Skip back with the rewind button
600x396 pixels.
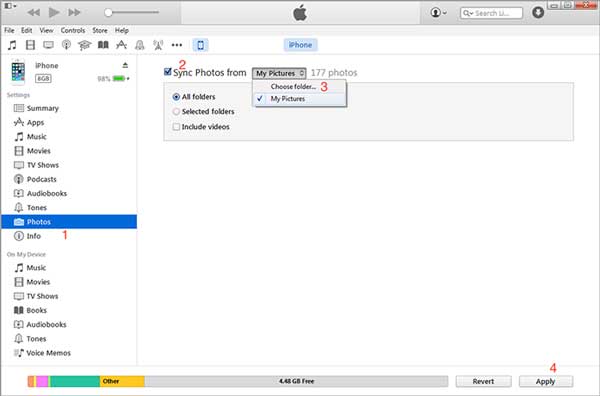[x=34, y=13]
